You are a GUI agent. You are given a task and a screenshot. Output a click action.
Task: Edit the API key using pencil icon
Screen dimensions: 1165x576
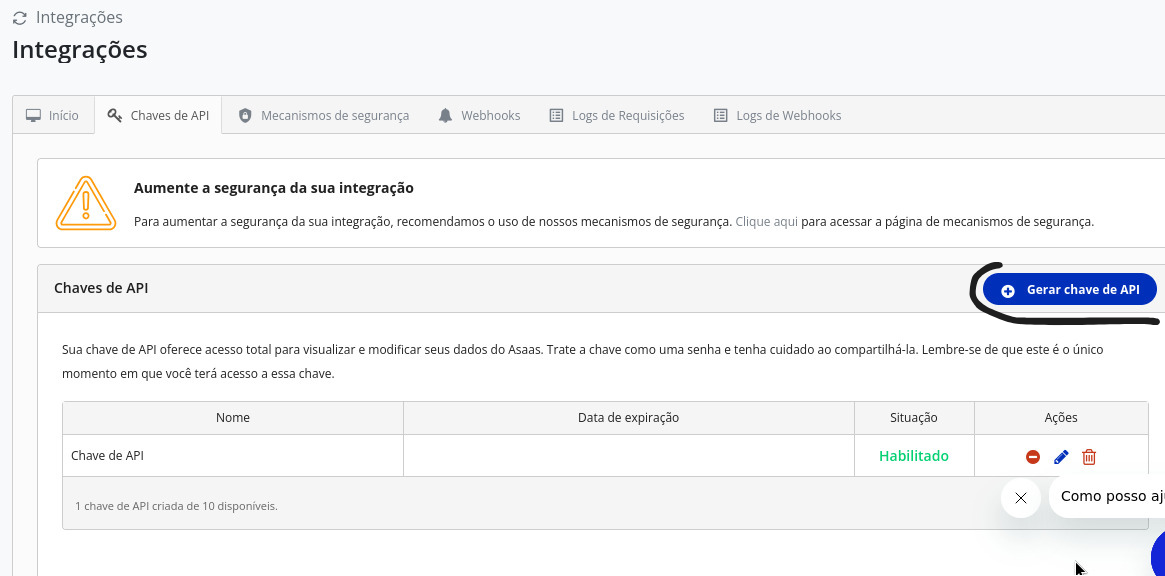tap(1061, 457)
